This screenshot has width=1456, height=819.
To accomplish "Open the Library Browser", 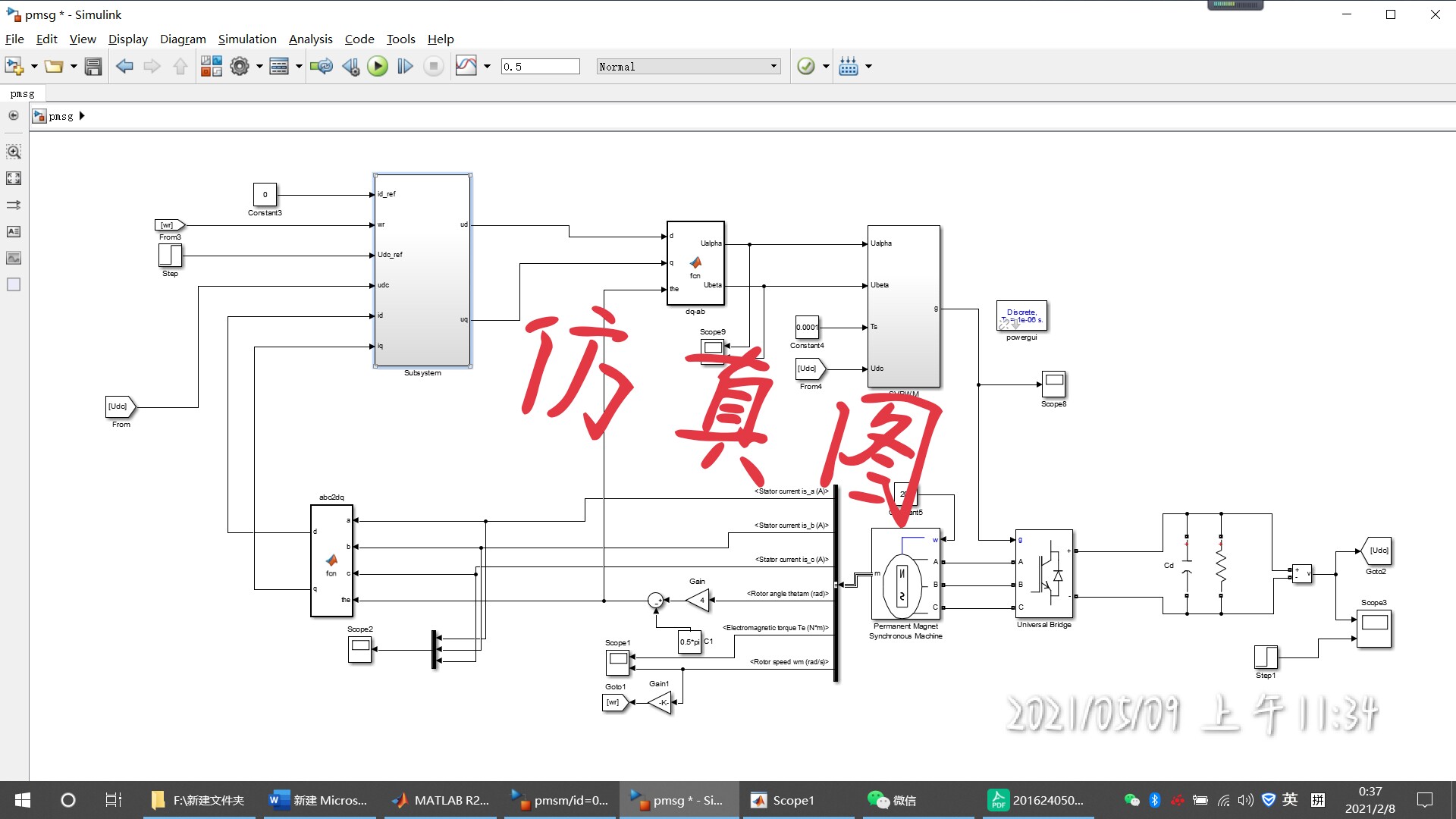I will click(211, 67).
